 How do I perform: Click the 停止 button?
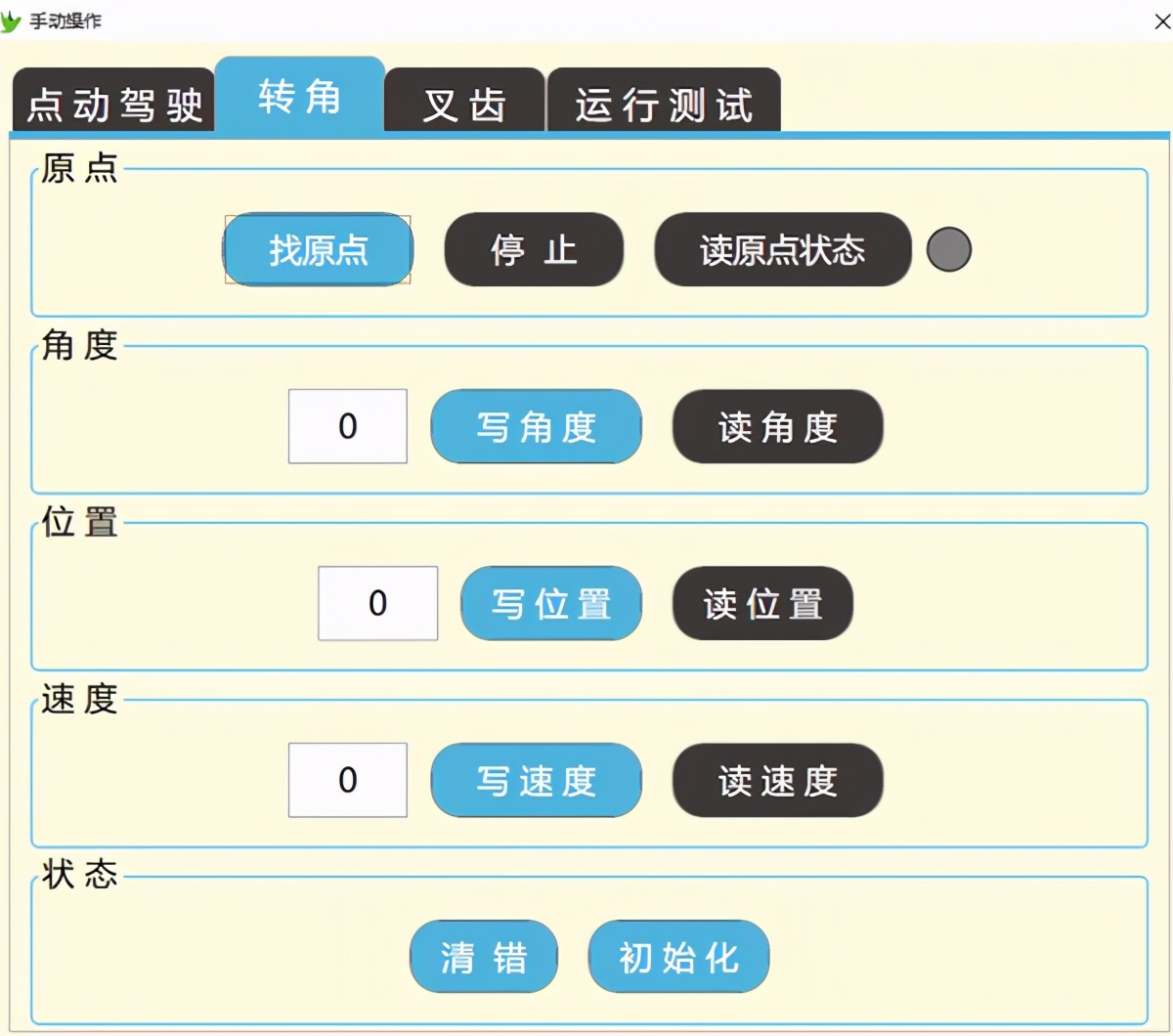click(534, 250)
